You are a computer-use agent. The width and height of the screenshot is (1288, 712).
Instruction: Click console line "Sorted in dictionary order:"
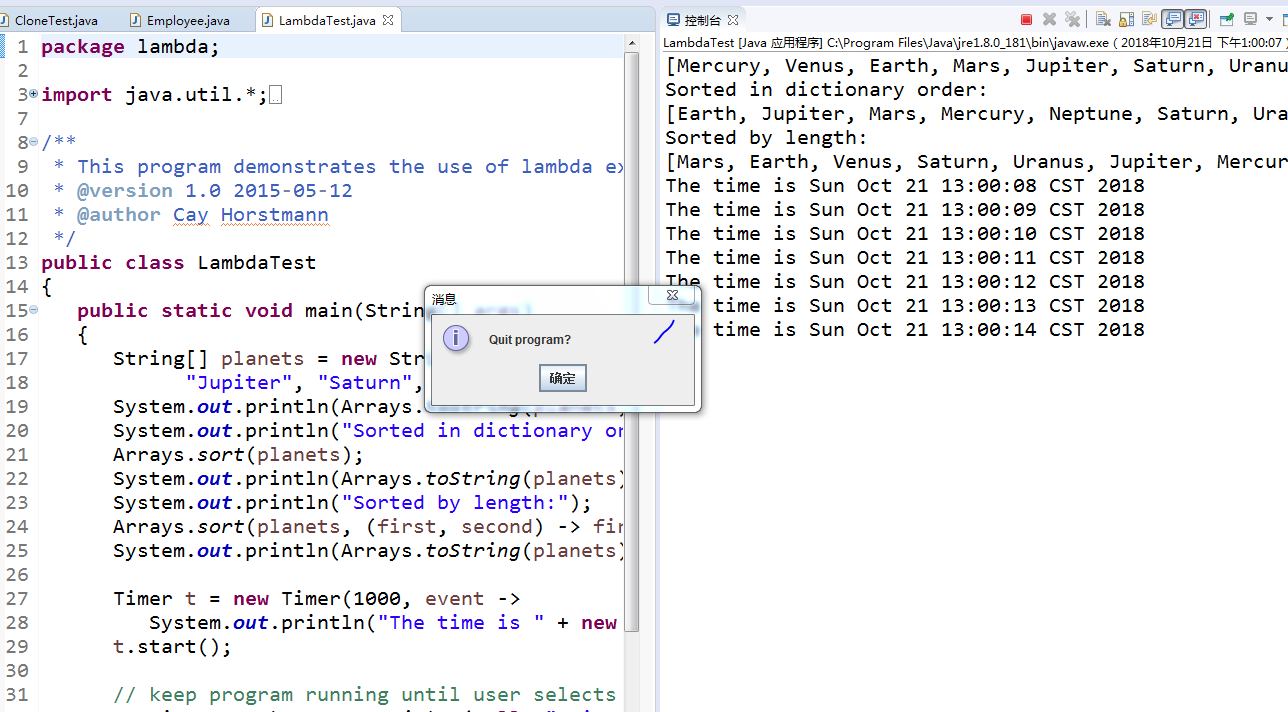point(826,89)
